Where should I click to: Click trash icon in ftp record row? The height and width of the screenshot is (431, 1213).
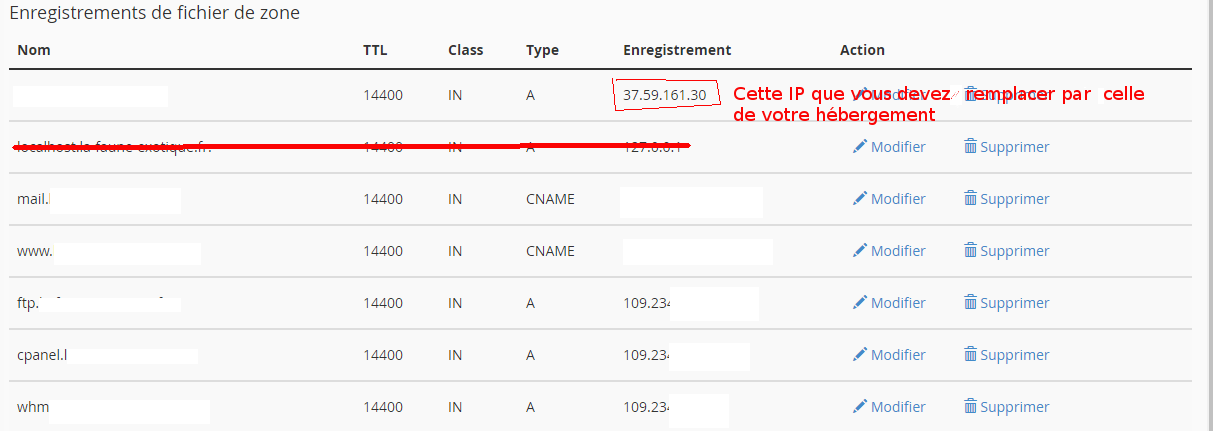pyautogui.click(x=969, y=302)
